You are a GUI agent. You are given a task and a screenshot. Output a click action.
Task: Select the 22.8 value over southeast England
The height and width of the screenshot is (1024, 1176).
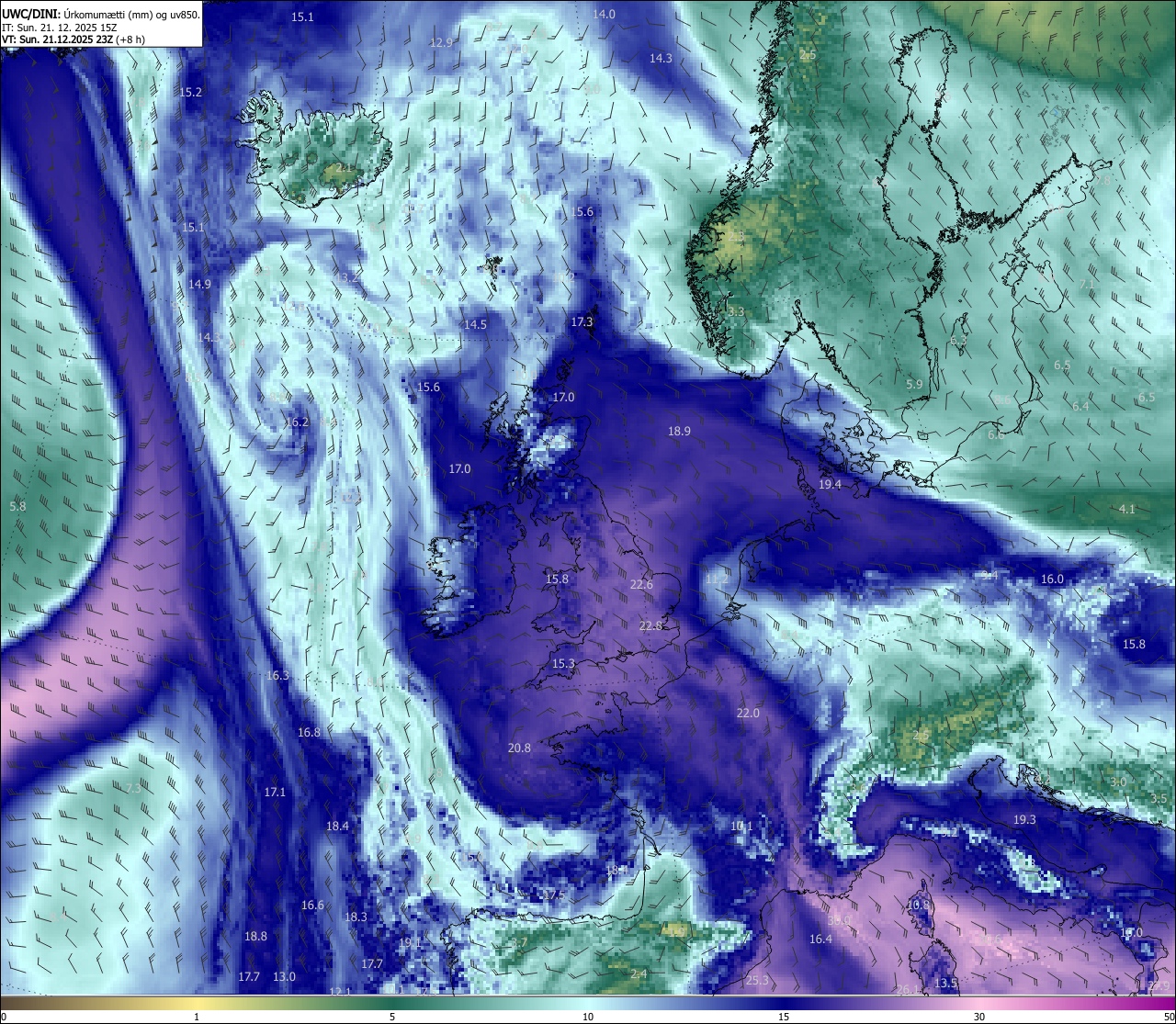(650, 625)
